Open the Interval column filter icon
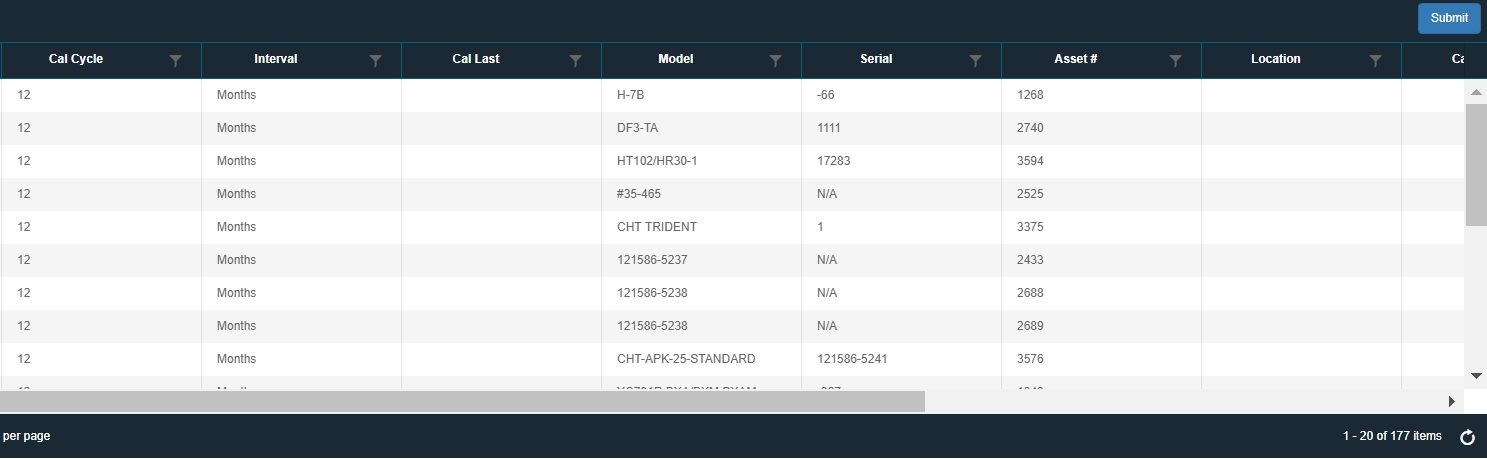This screenshot has height=459, width=1487. [376, 60]
